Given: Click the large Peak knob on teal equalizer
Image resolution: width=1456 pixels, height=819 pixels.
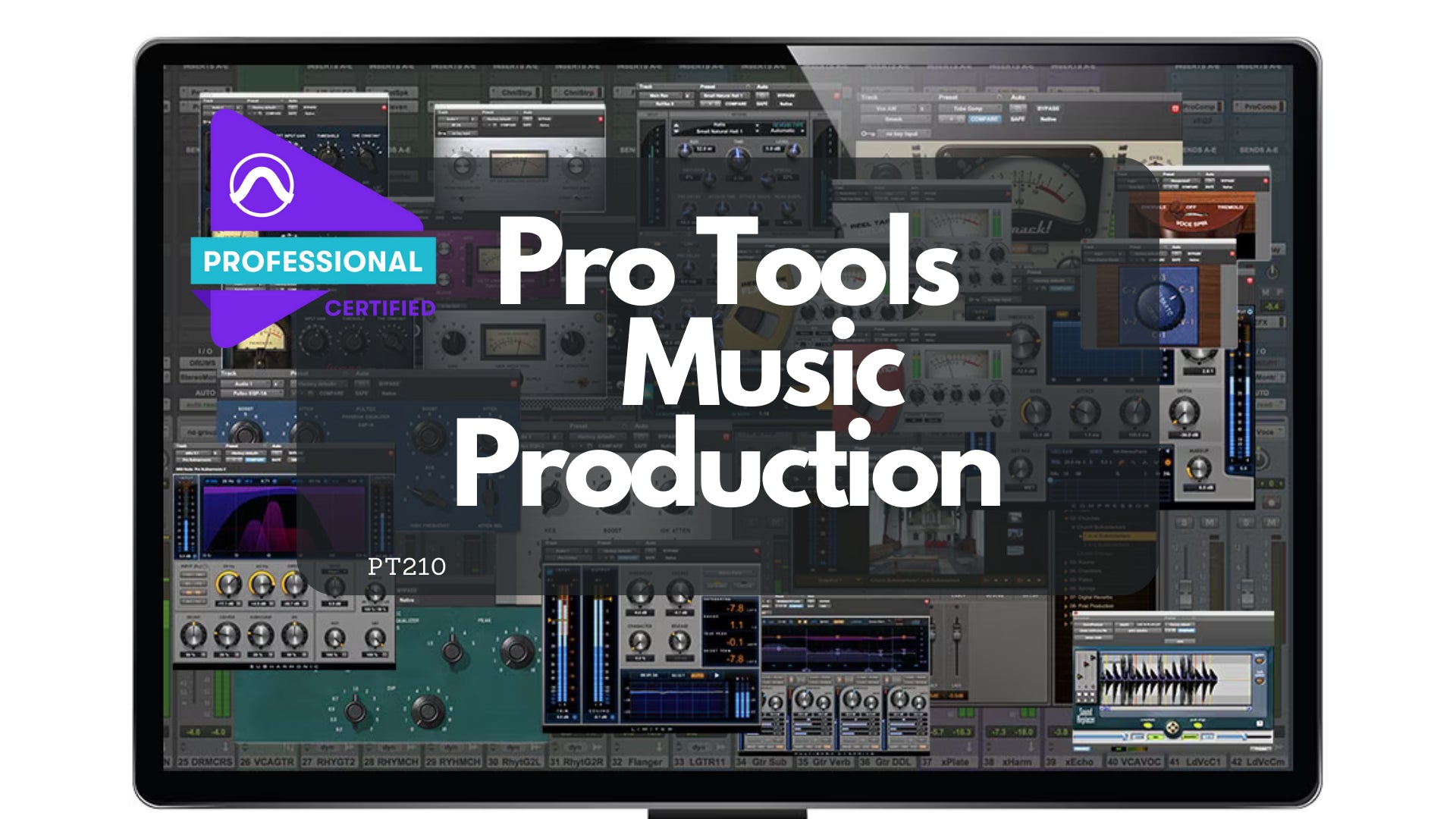Looking at the screenshot, I should point(518,651).
